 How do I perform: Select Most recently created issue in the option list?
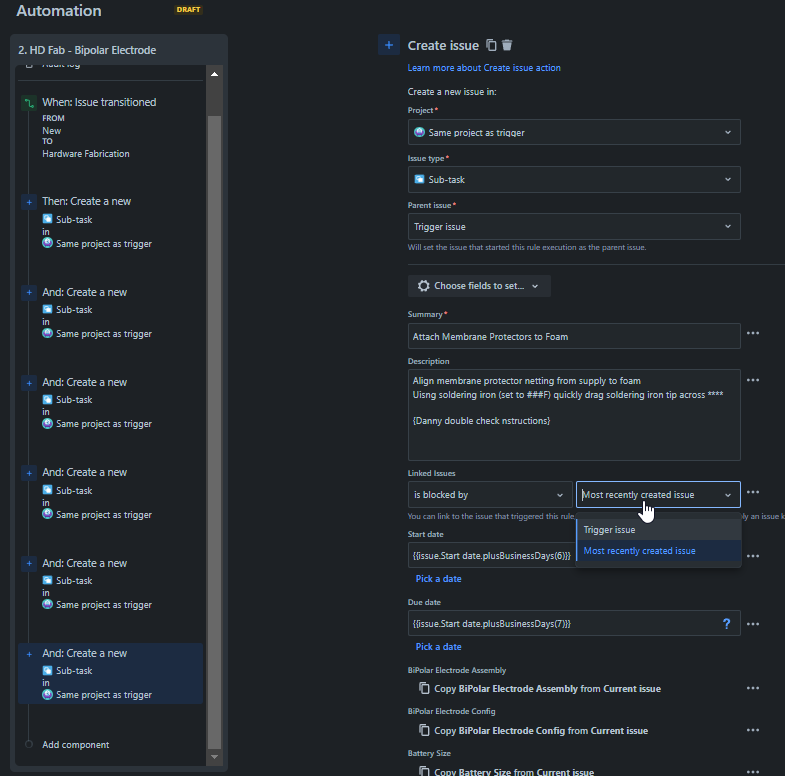pyautogui.click(x=658, y=551)
